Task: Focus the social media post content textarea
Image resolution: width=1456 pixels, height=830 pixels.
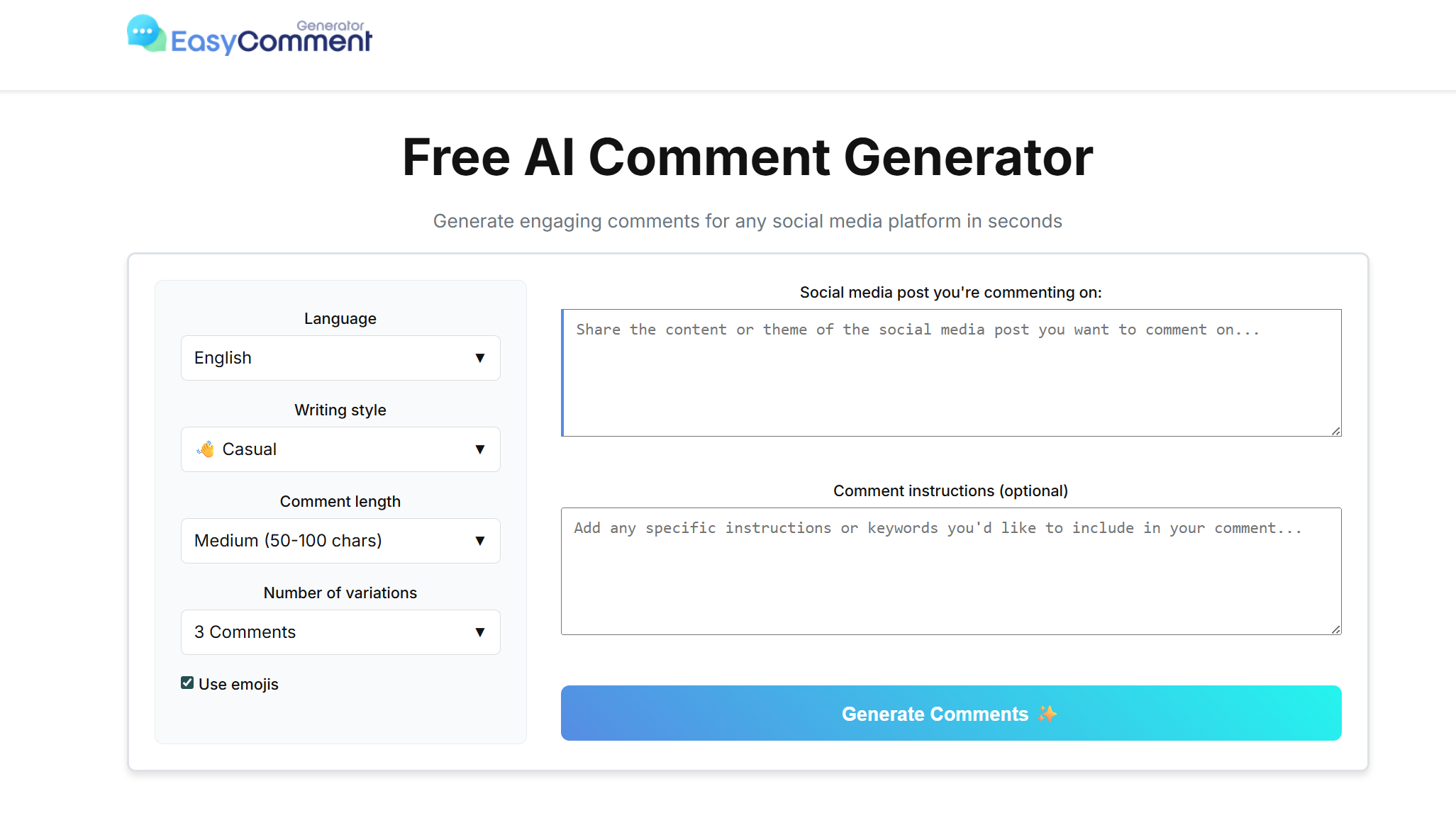Action: [x=950, y=373]
